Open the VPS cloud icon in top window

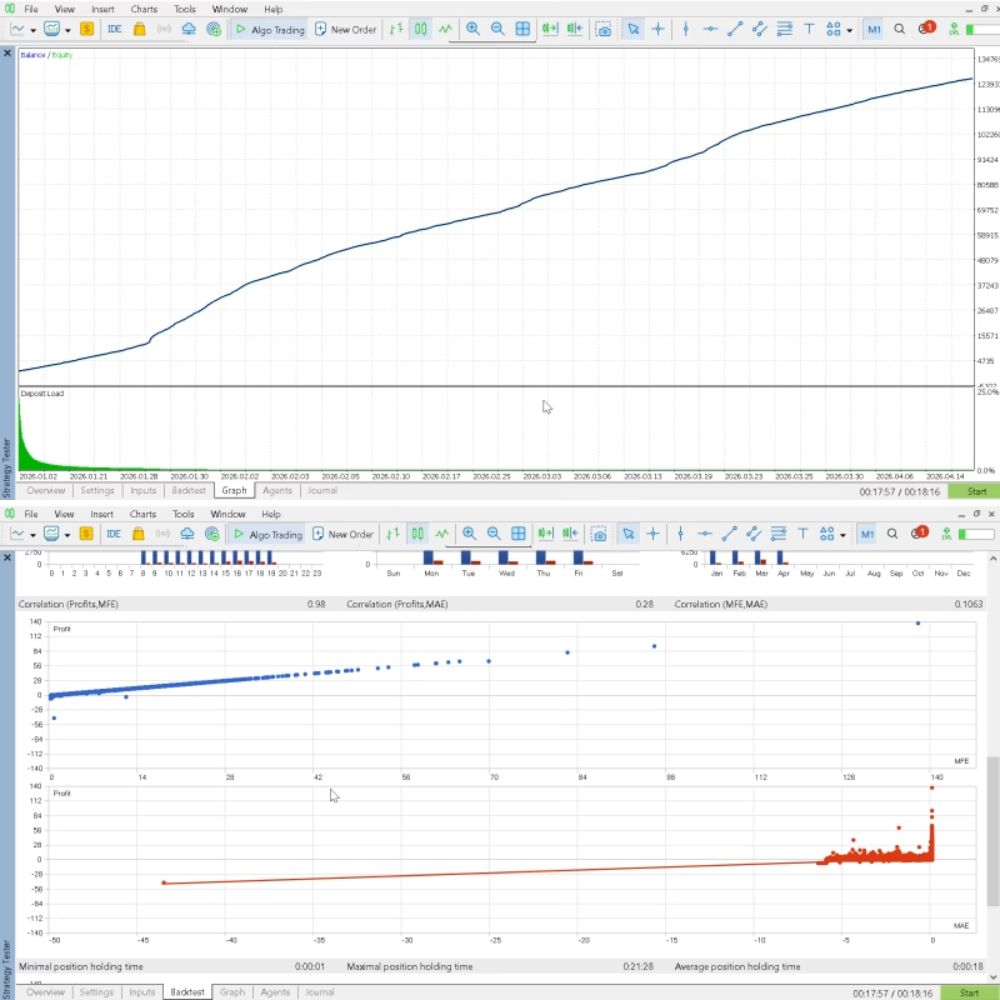pos(189,29)
